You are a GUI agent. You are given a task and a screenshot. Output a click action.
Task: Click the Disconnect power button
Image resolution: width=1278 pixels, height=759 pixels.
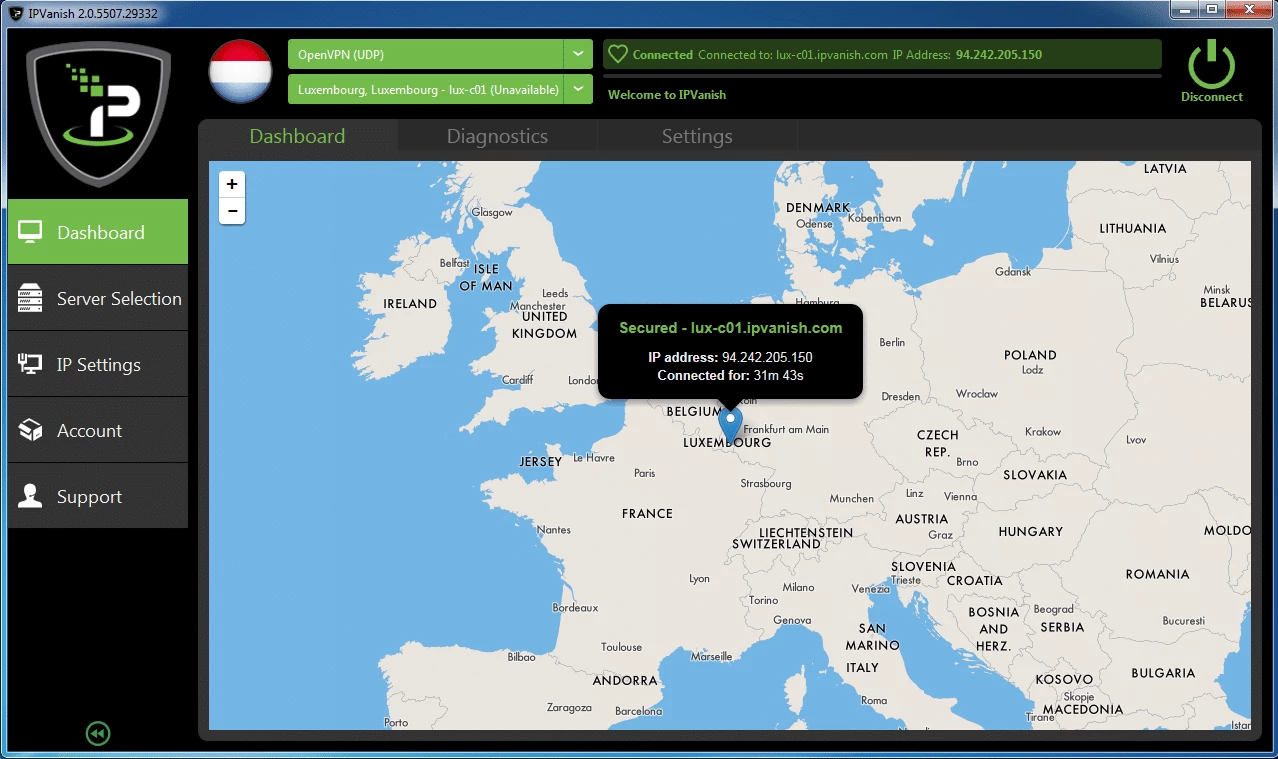pyautogui.click(x=1211, y=72)
